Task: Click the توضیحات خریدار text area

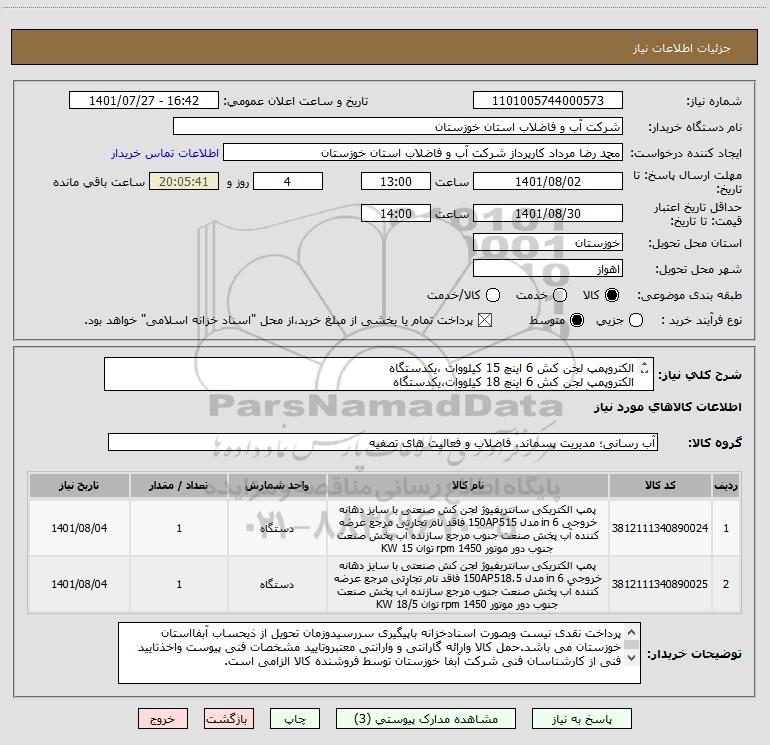Action: (x=379, y=653)
